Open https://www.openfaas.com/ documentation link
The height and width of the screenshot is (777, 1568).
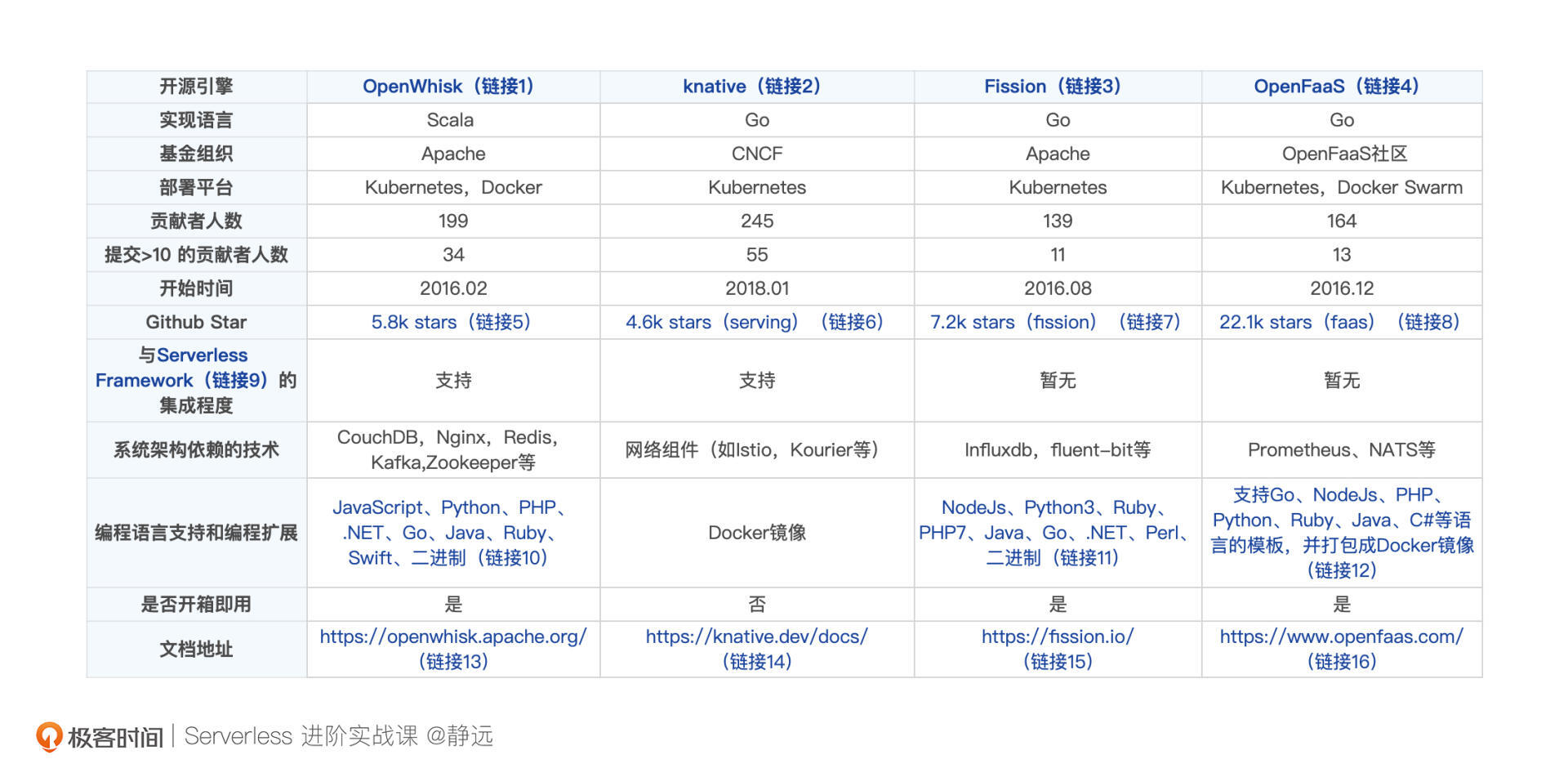pos(1341,636)
